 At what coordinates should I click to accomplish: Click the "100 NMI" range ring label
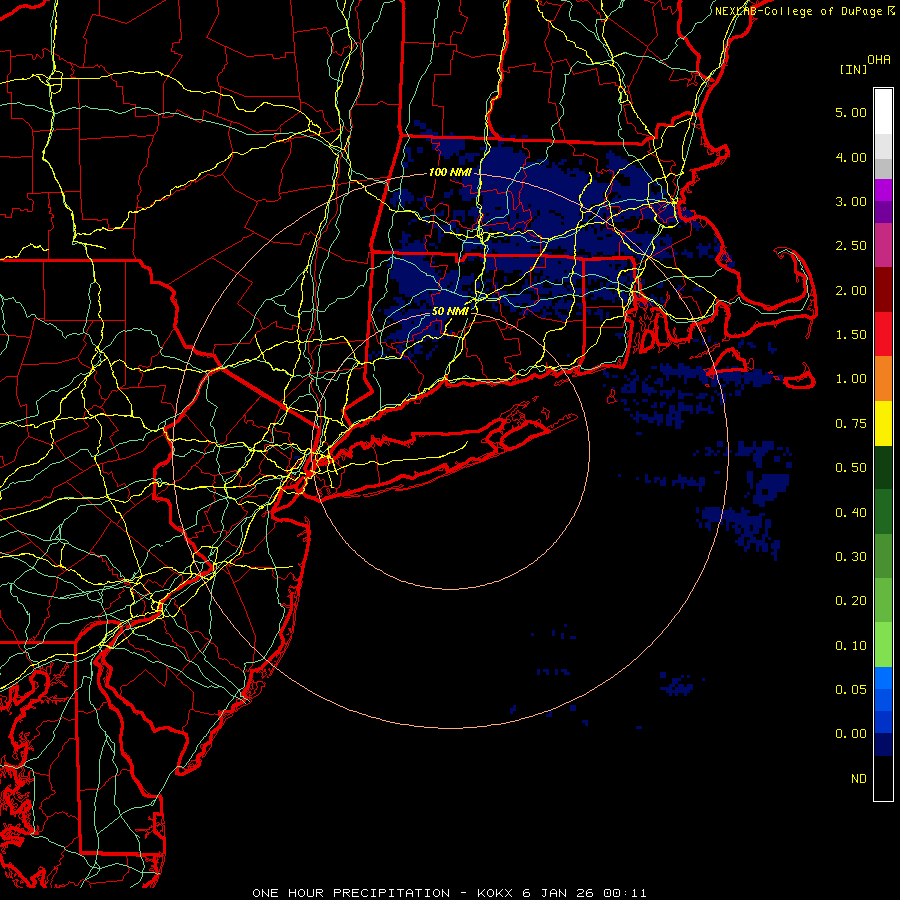coord(450,172)
